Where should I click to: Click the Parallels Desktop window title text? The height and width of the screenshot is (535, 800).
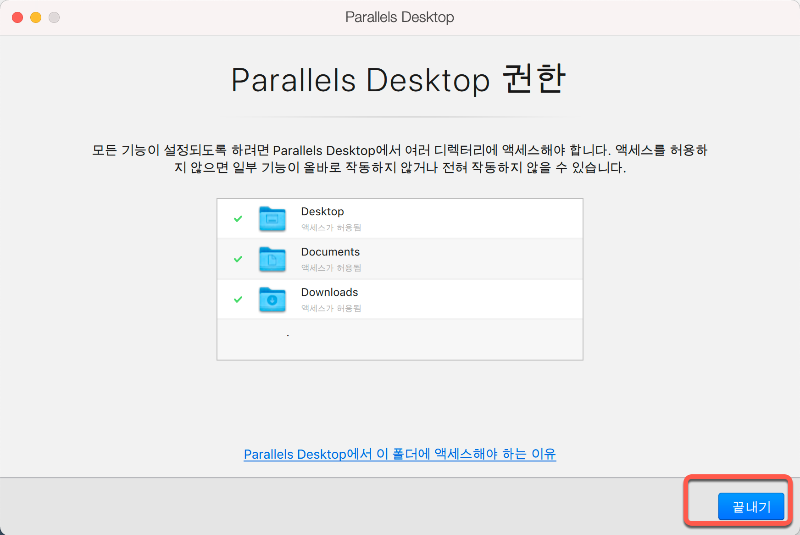pos(399,17)
